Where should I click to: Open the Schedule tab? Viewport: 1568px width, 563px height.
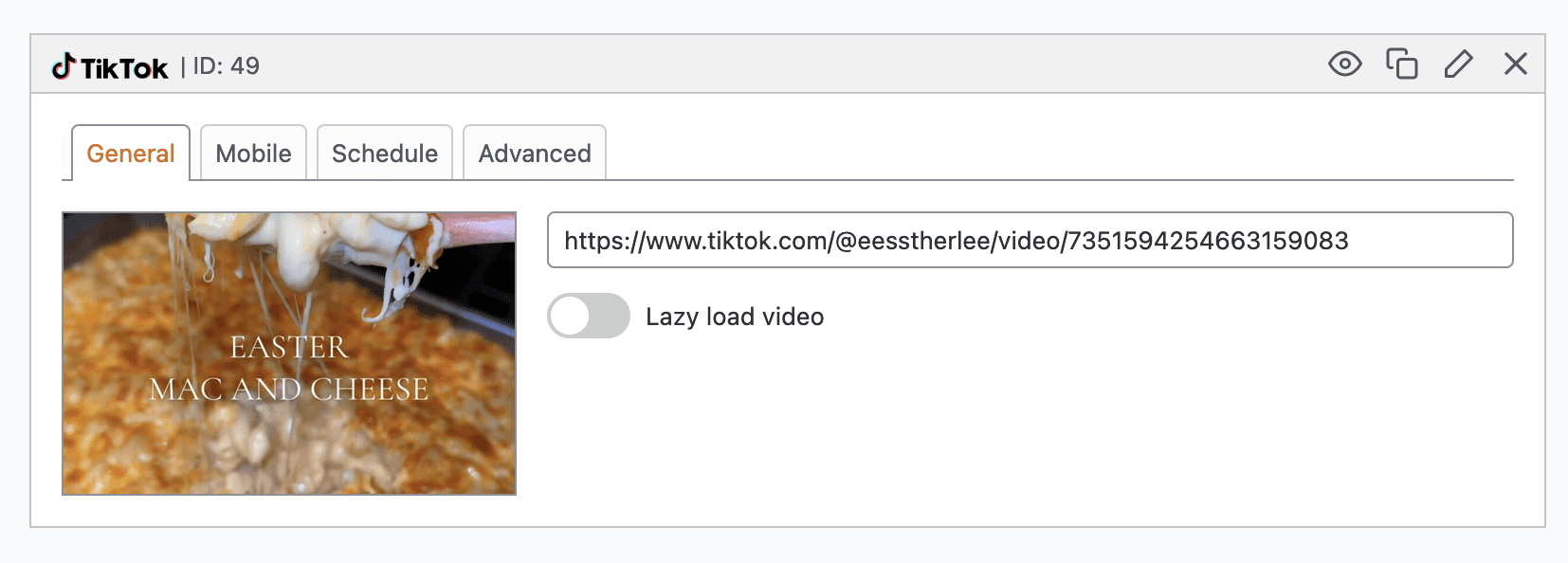pyautogui.click(x=385, y=154)
